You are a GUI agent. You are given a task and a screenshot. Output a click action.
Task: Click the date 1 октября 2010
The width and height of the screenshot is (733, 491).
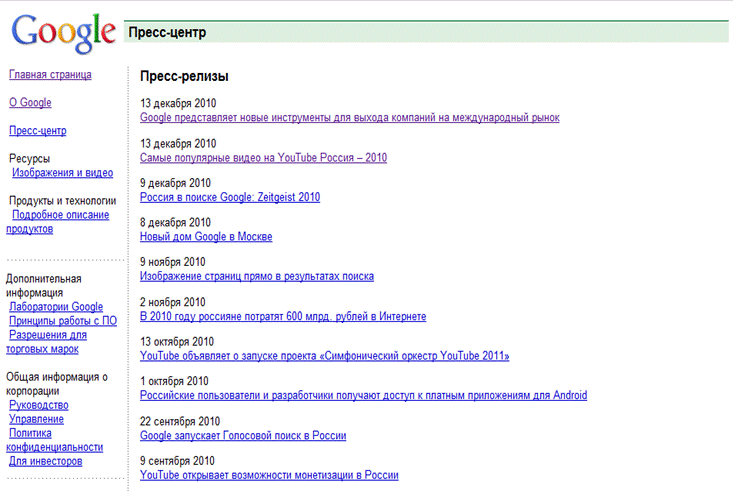(x=174, y=381)
